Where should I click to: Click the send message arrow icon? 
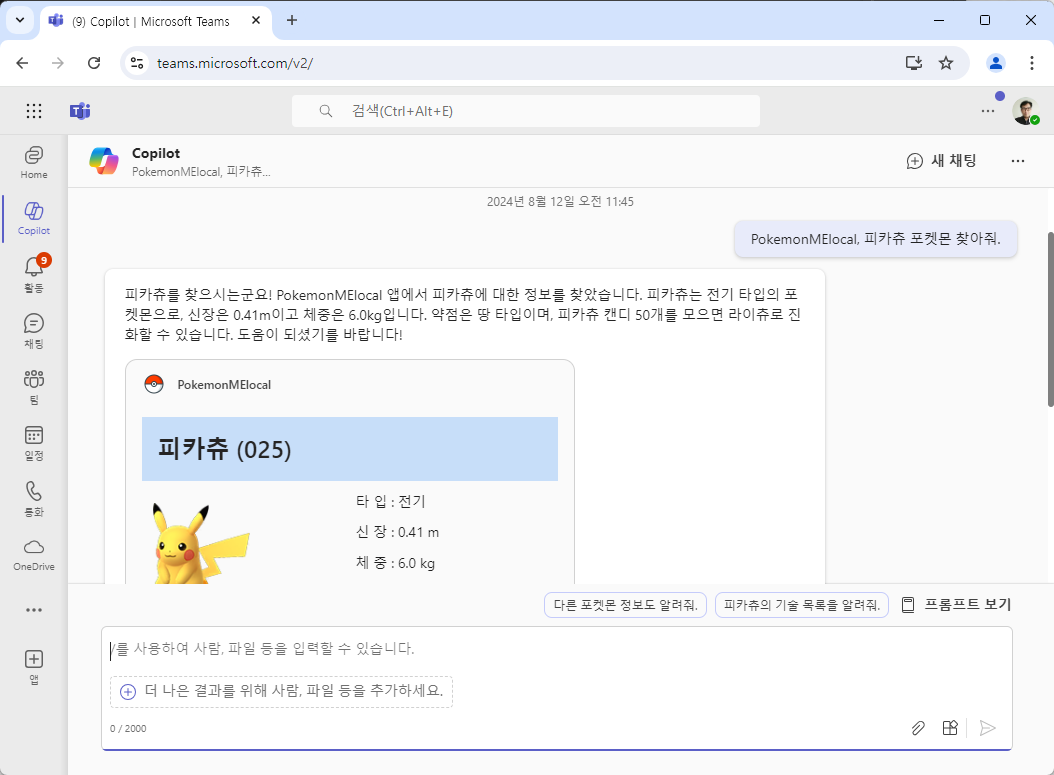click(x=987, y=728)
